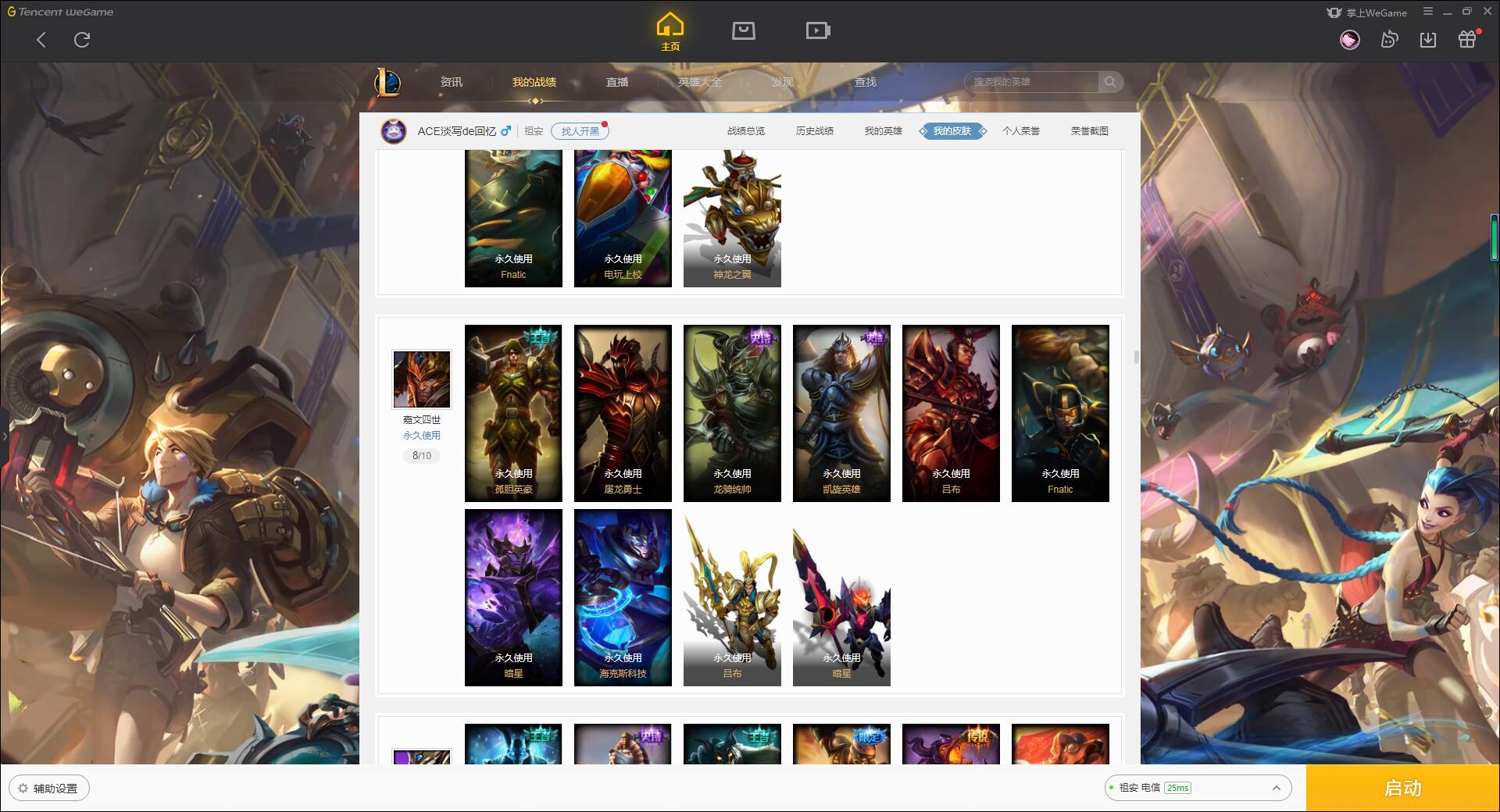Open user avatar in top bar
Viewport: 1500px width, 812px height.
click(x=1349, y=40)
